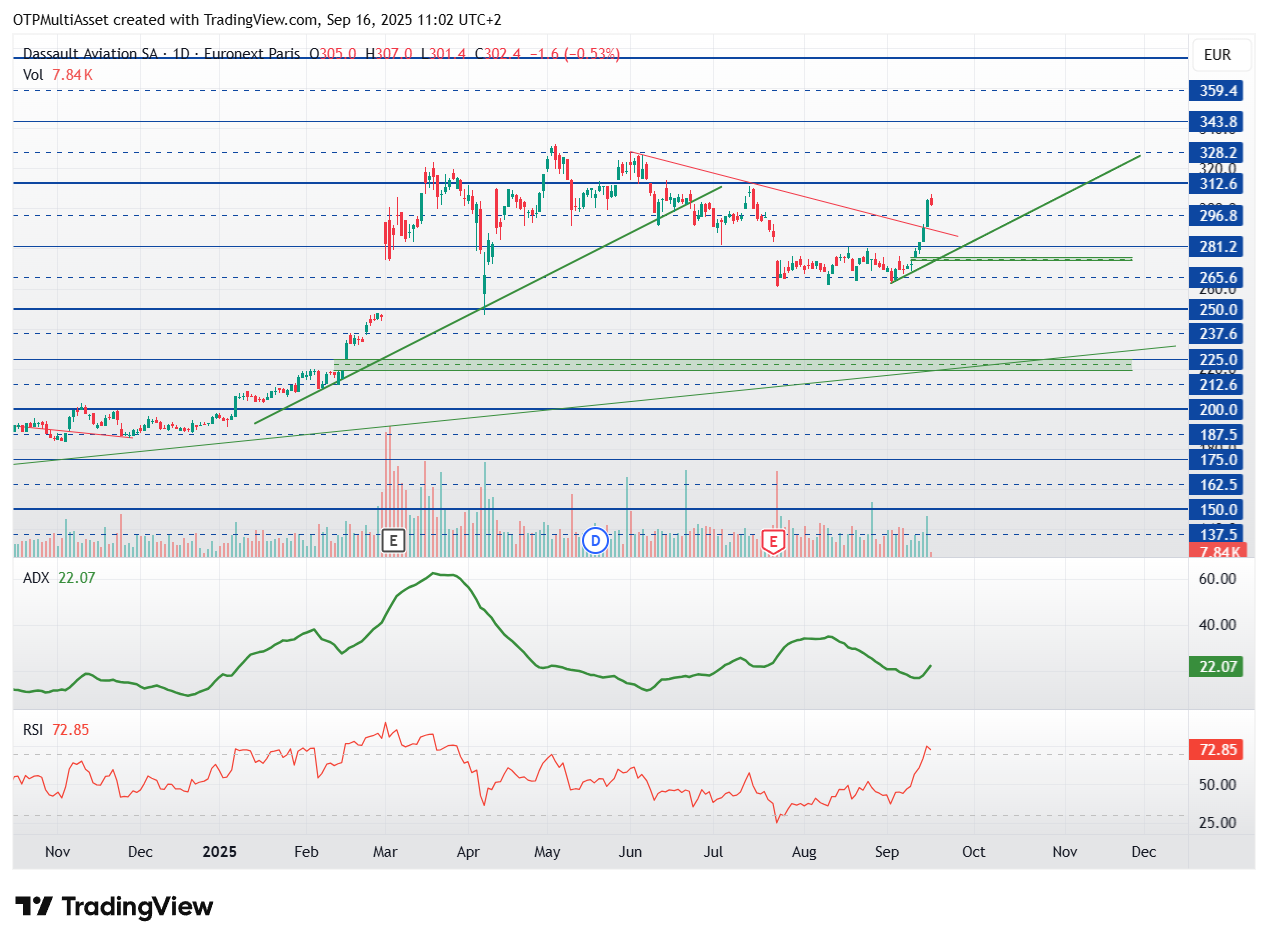Click the TradingView logo at bottom
This screenshot has width=1268, height=944.
tap(115, 907)
